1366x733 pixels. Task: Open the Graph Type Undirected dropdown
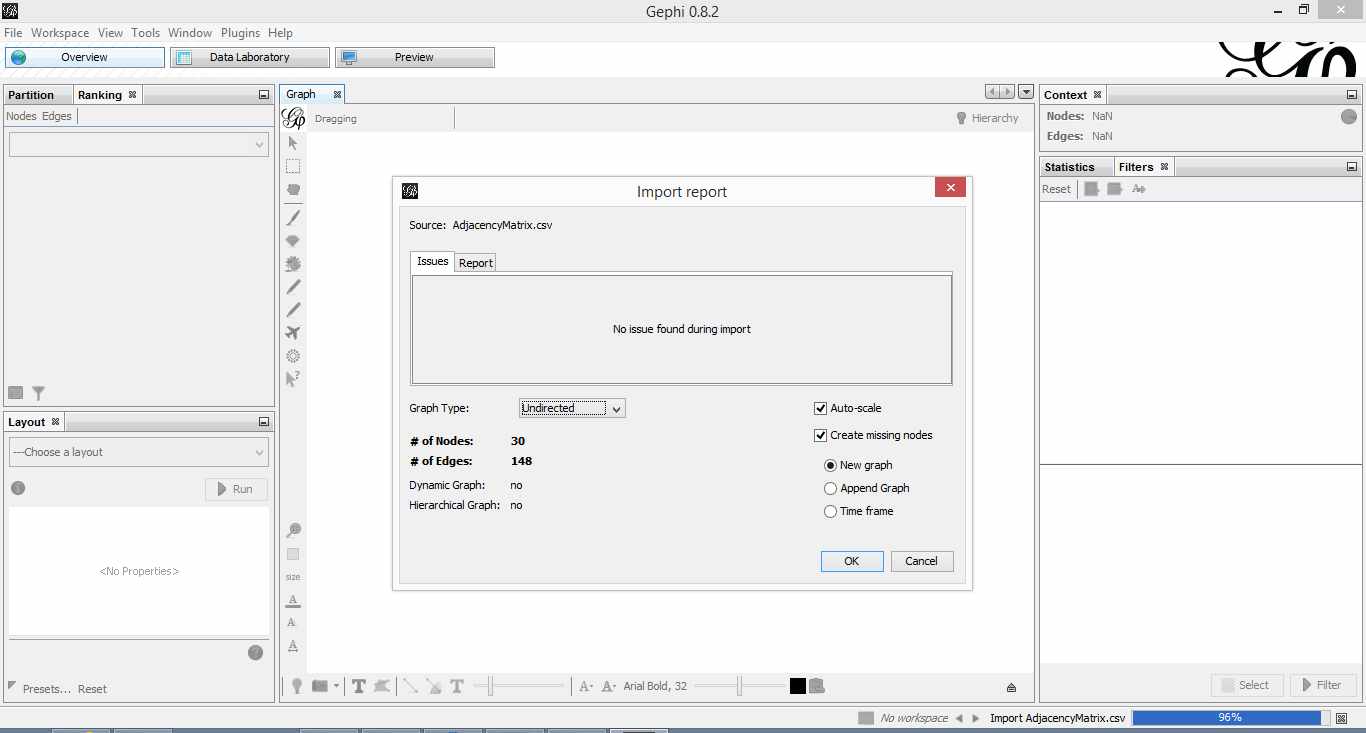coord(572,408)
